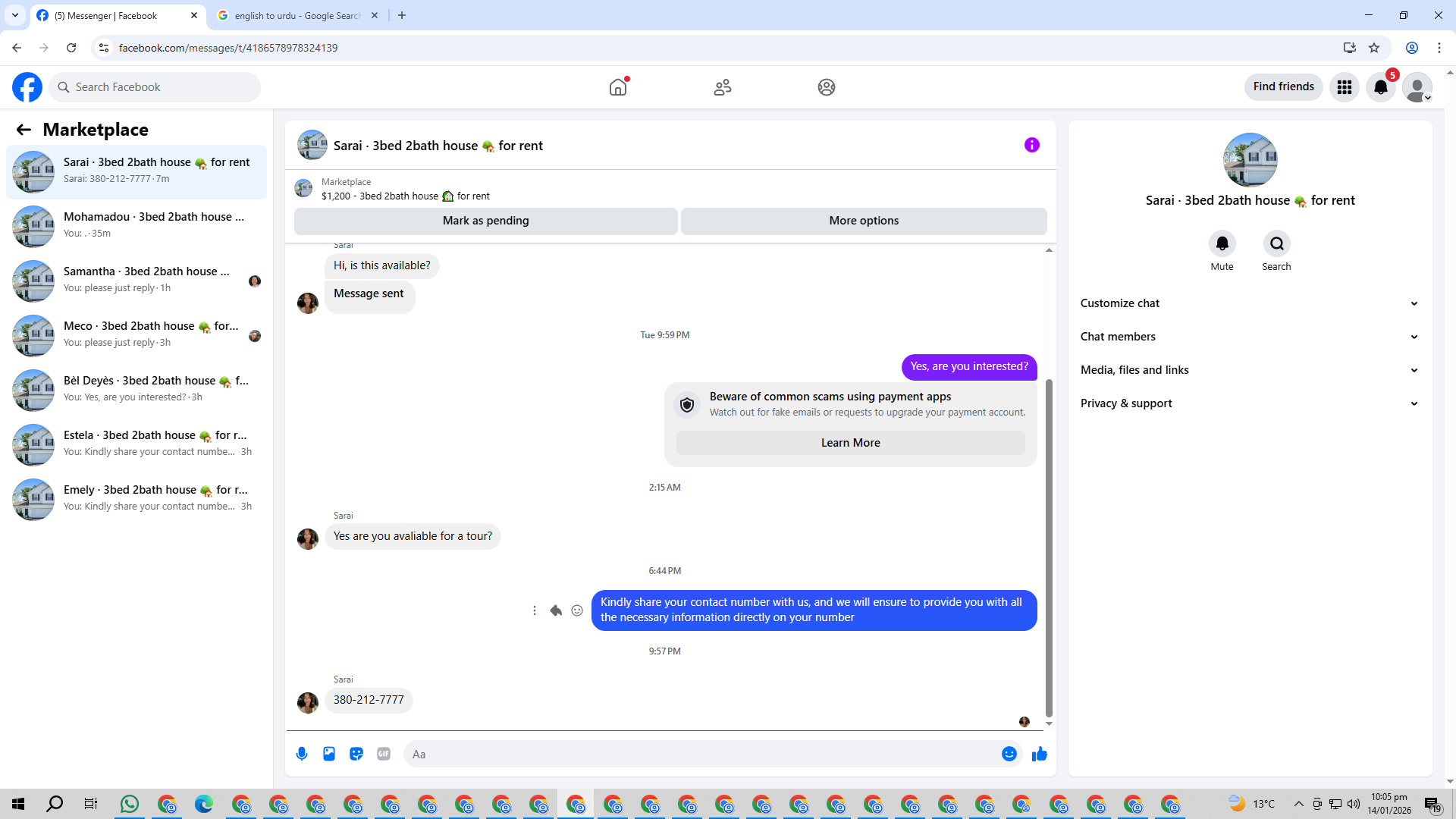Open Facebook notifications bell
Screen dimensions: 1456x819
click(1381, 87)
